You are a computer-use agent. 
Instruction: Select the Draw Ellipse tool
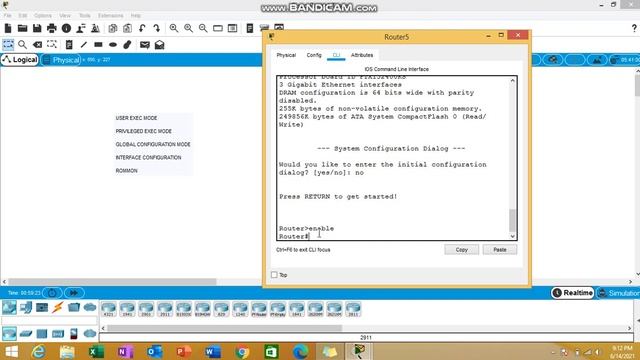[113, 44]
